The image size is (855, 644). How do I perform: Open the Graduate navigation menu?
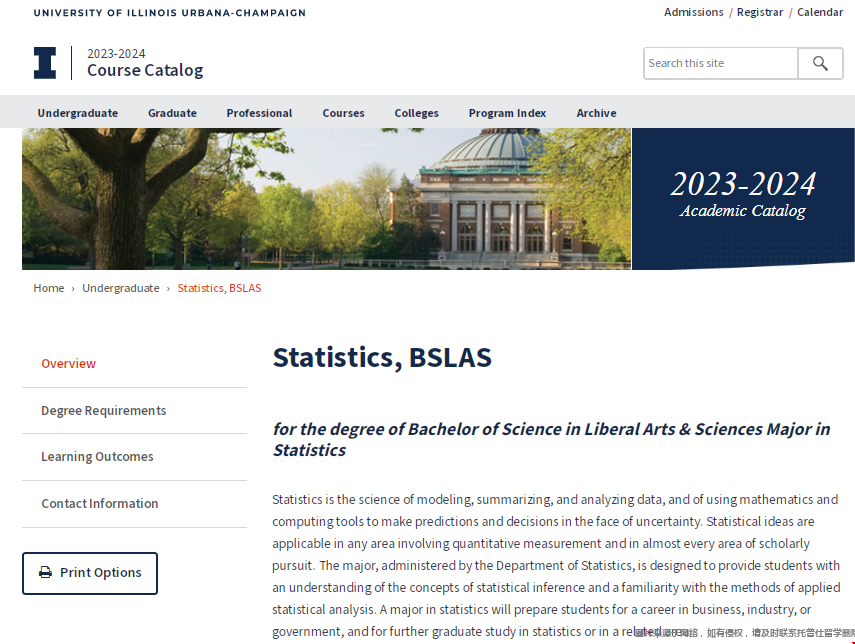point(171,113)
